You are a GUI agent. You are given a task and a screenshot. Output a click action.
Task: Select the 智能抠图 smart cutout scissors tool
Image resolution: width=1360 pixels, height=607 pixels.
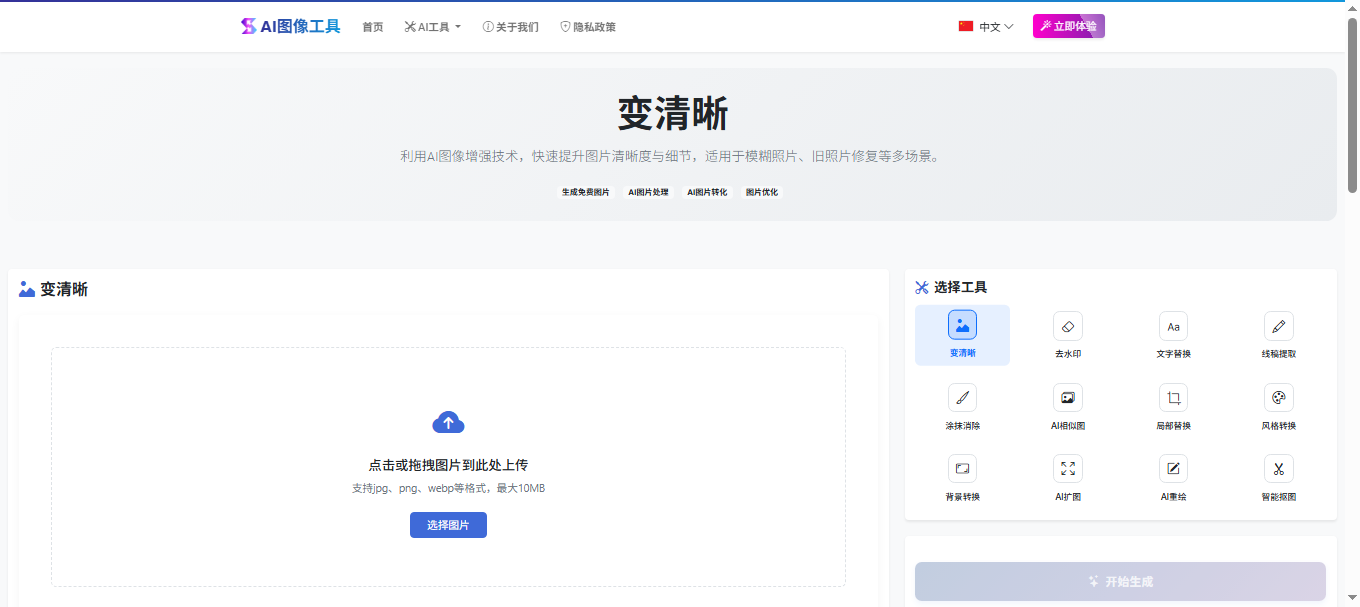coord(1278,477)
